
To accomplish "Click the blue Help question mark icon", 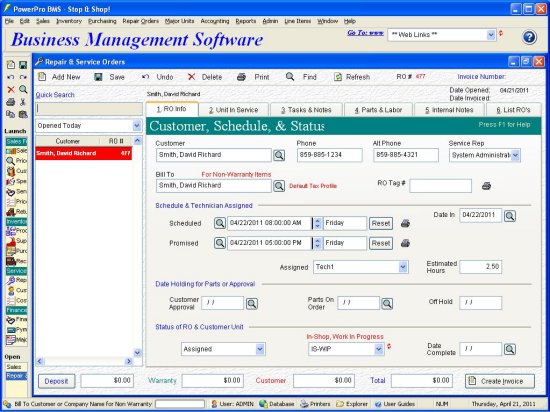I will 529,37.
